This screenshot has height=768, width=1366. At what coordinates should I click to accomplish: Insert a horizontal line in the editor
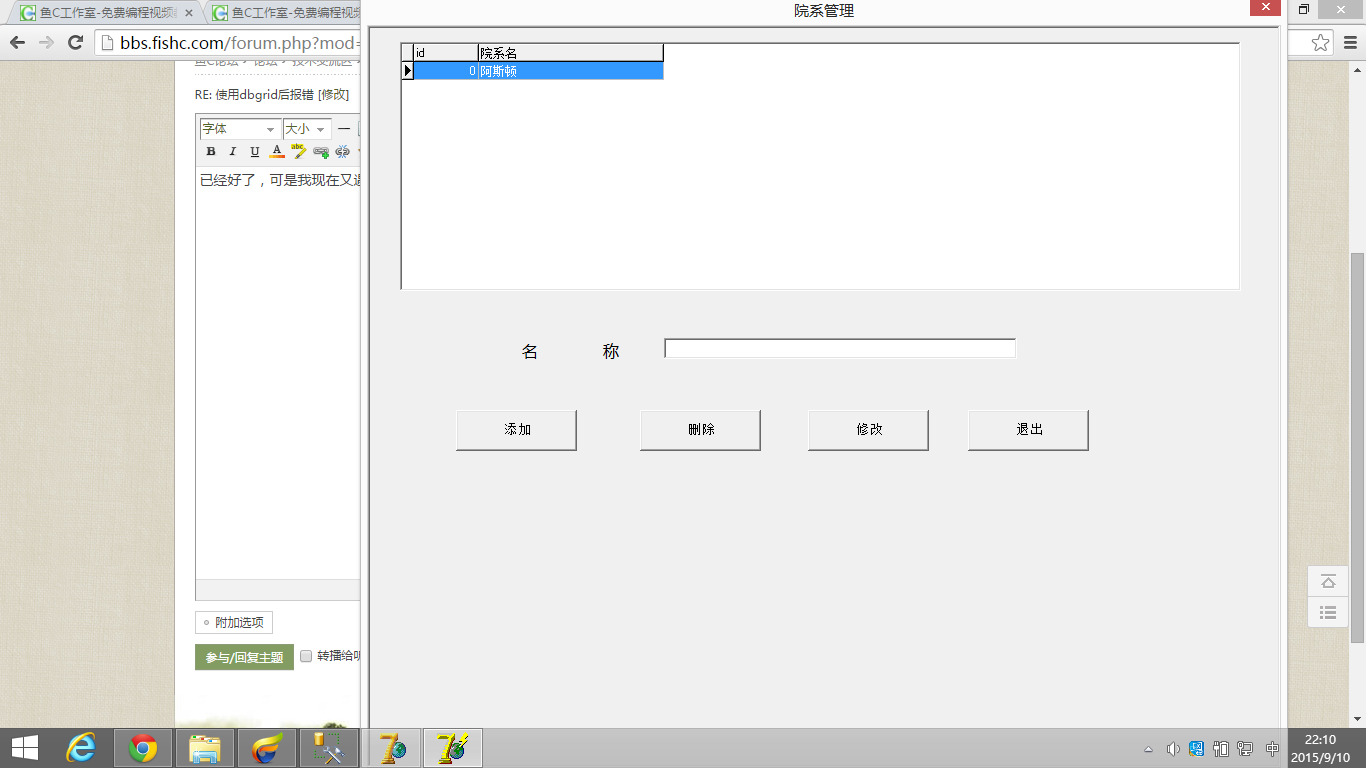344,129
